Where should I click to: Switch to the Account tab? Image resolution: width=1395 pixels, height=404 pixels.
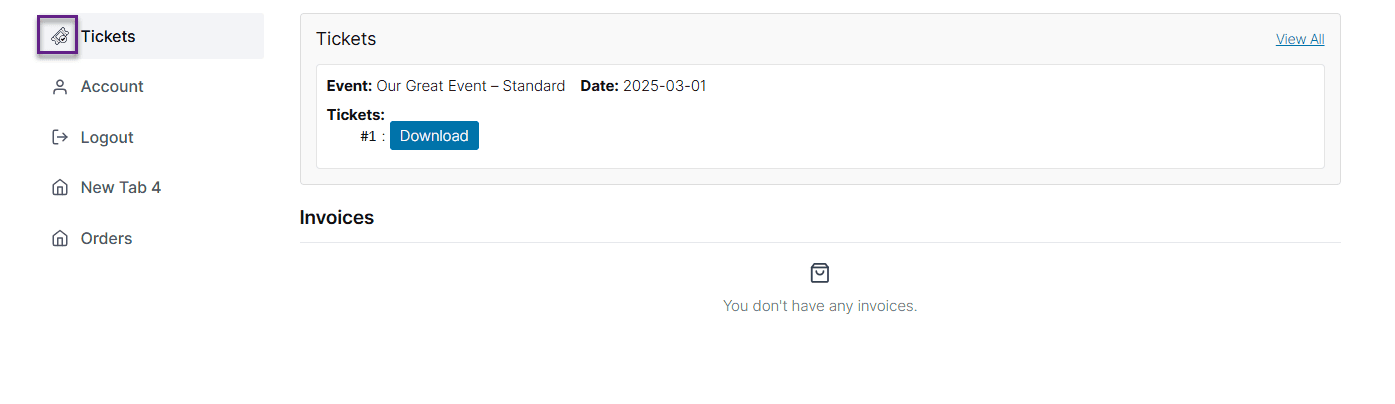pyautogui.click(x=151, y=87)
